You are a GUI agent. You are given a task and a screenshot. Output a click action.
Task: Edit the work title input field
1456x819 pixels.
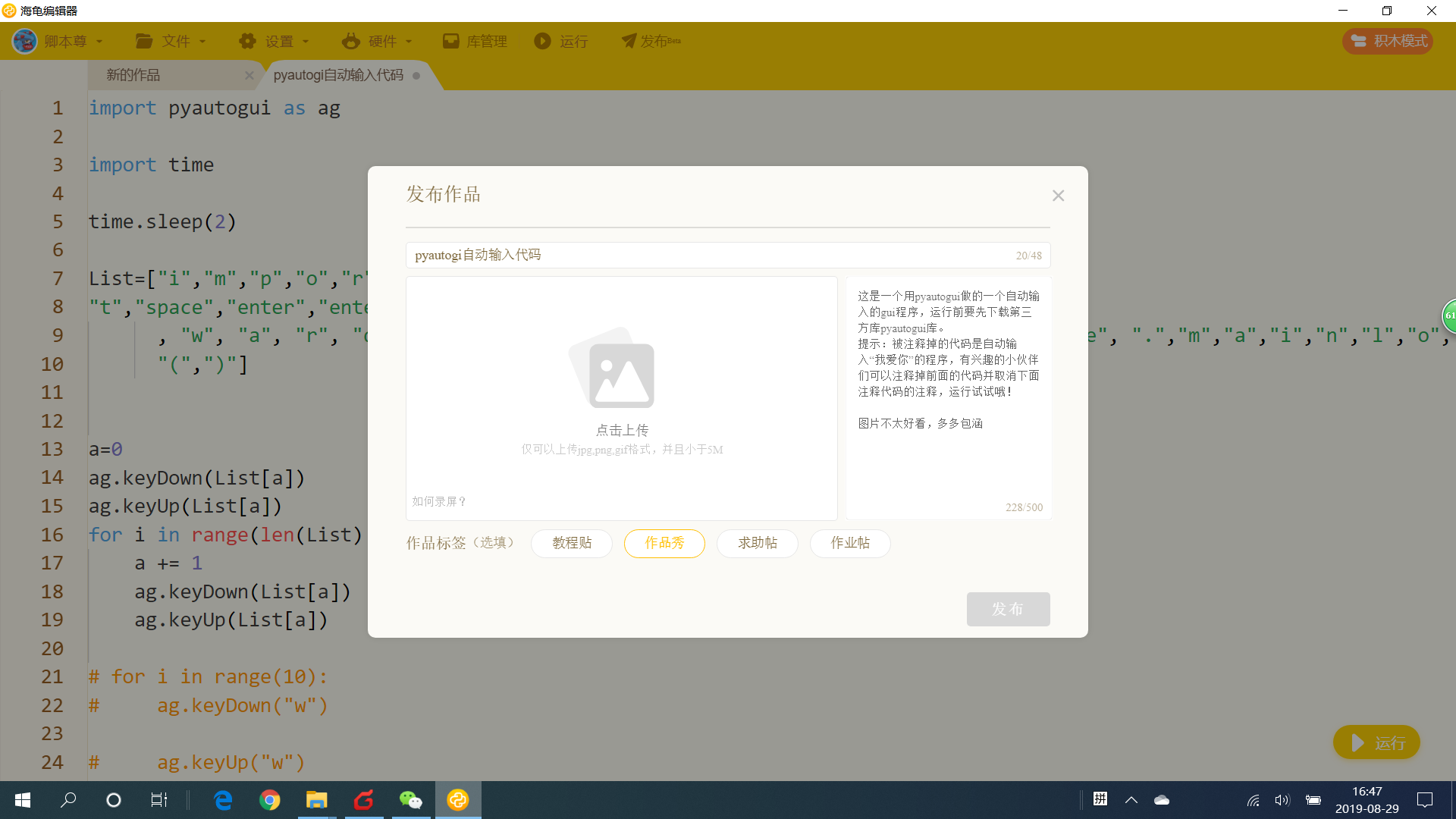[728, 255]
